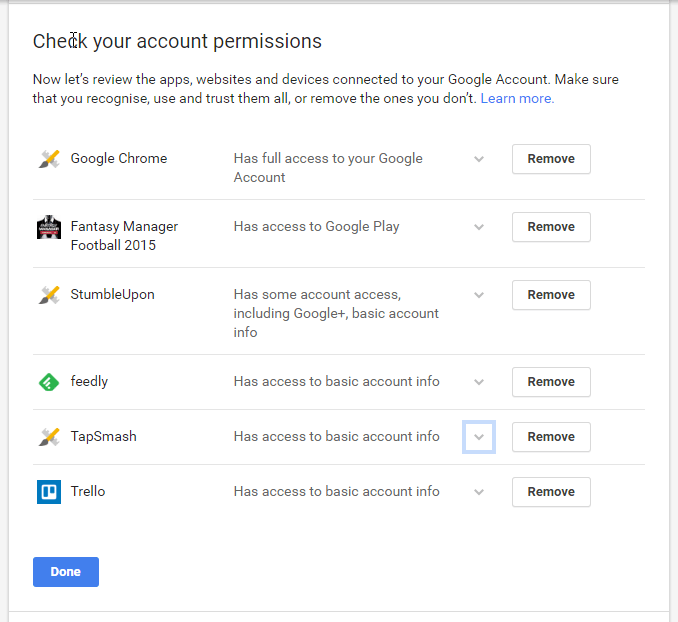The height and width of the screenshot is (622, 678).
Task: Click 'Has some account access' StumbleUpon description
Action: (336, 313)
